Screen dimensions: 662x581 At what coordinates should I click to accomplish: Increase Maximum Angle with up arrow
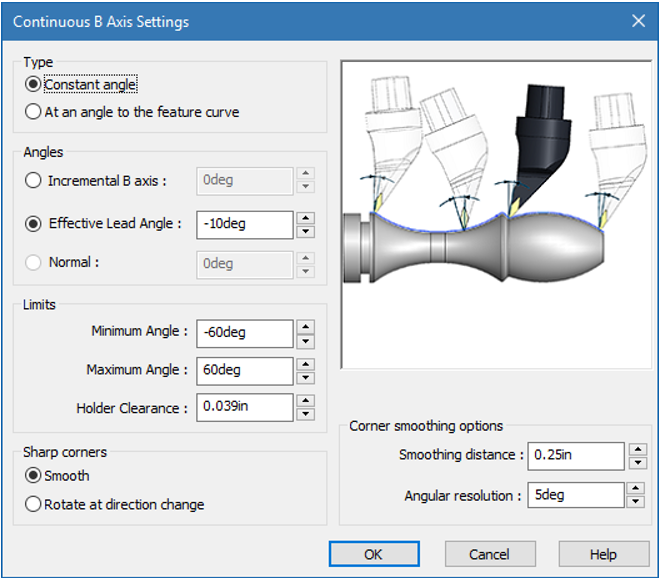click(x=306, y=364)
